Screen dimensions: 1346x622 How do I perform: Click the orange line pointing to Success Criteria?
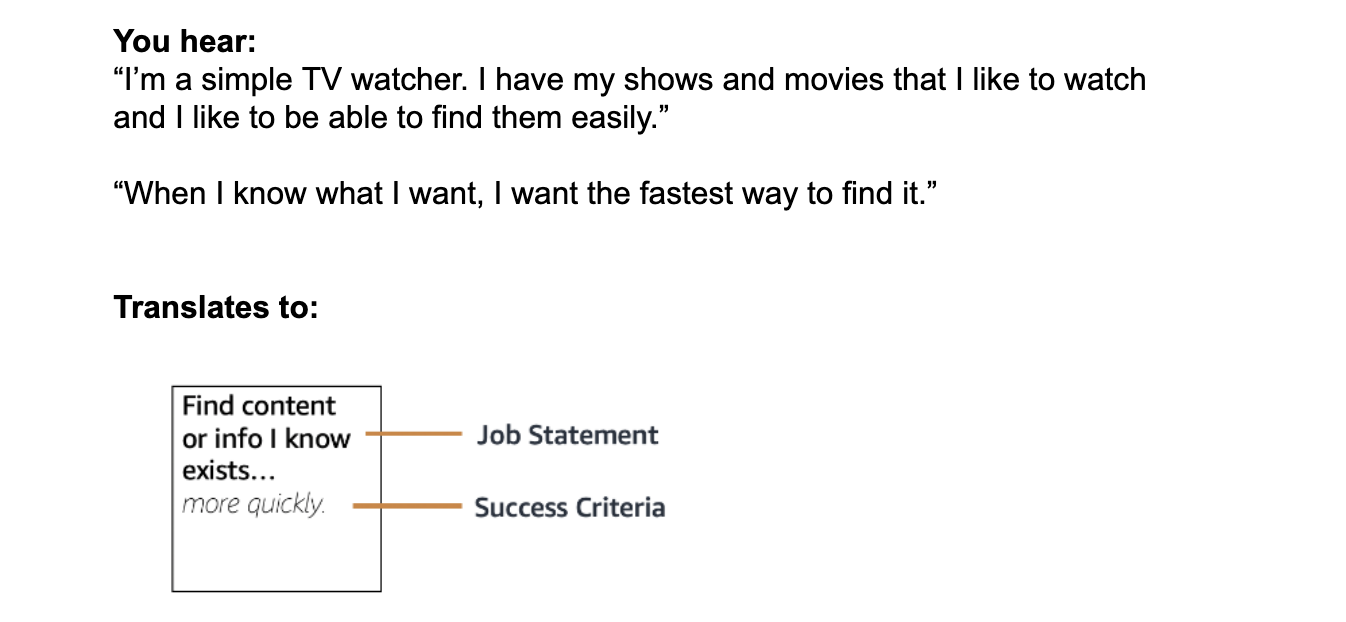tap(407, 507)
